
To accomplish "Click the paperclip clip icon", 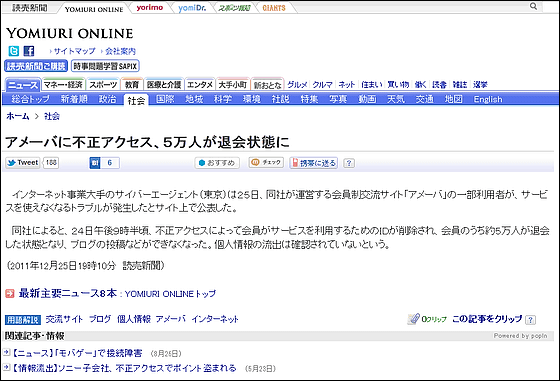I will click(414, 319).
